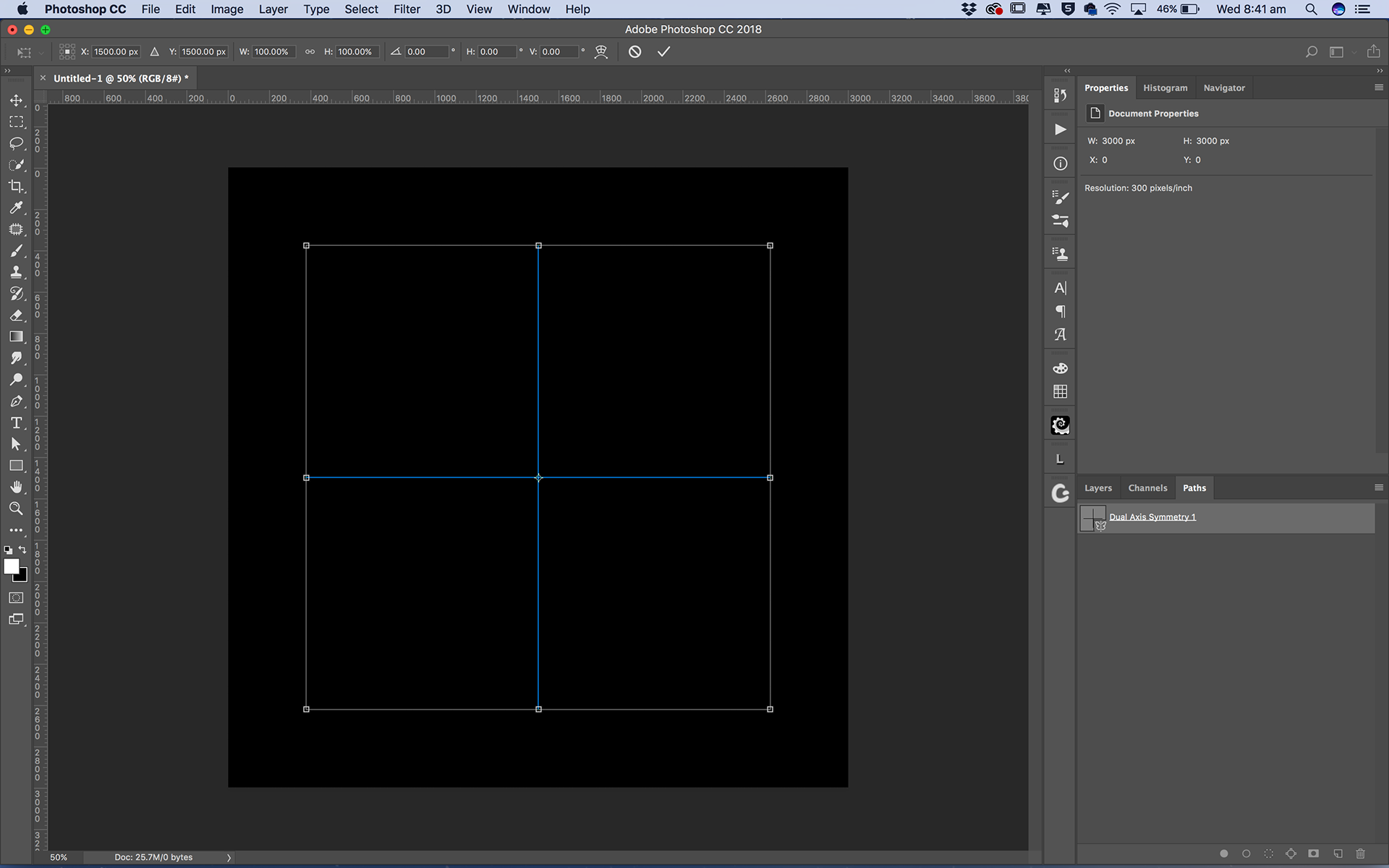Screen dimensions: 1389x868
Task: Select the Horizontal Type tool
Action: pyautogui.click(x=16, y=423)
